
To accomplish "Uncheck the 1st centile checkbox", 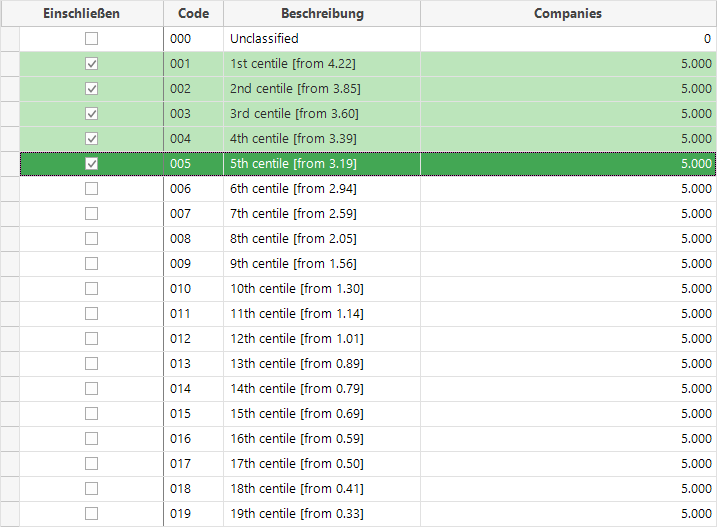I will click(91, 64).
